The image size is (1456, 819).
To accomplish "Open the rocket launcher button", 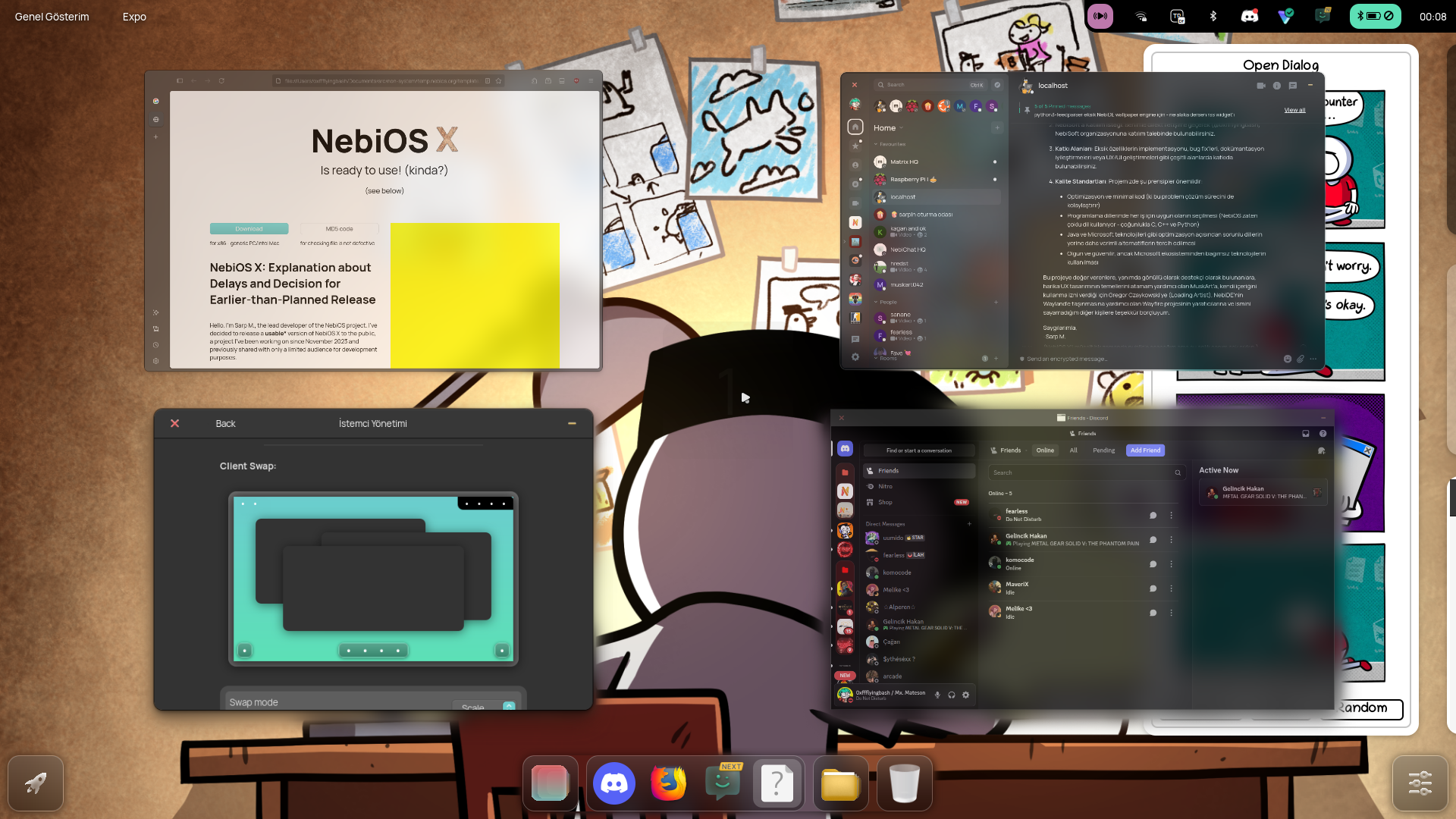I will tap(36, 783).
